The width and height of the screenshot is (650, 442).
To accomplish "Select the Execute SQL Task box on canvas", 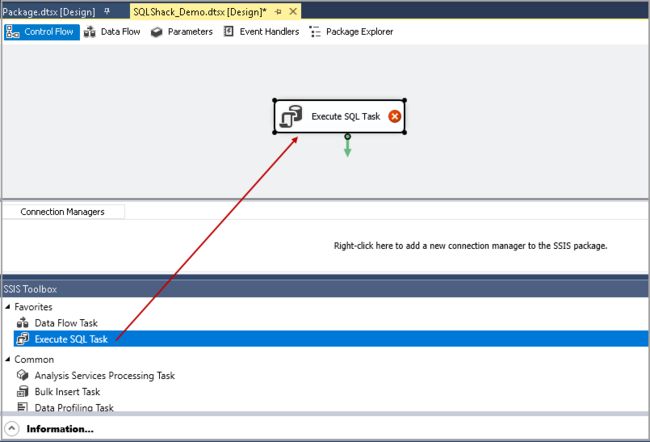I will point(340,117).
